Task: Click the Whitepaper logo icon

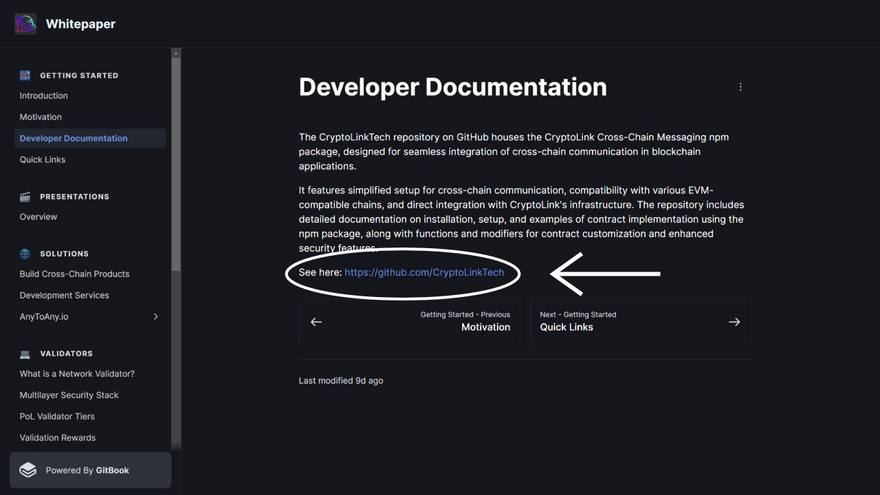Action: coord(25,24)
